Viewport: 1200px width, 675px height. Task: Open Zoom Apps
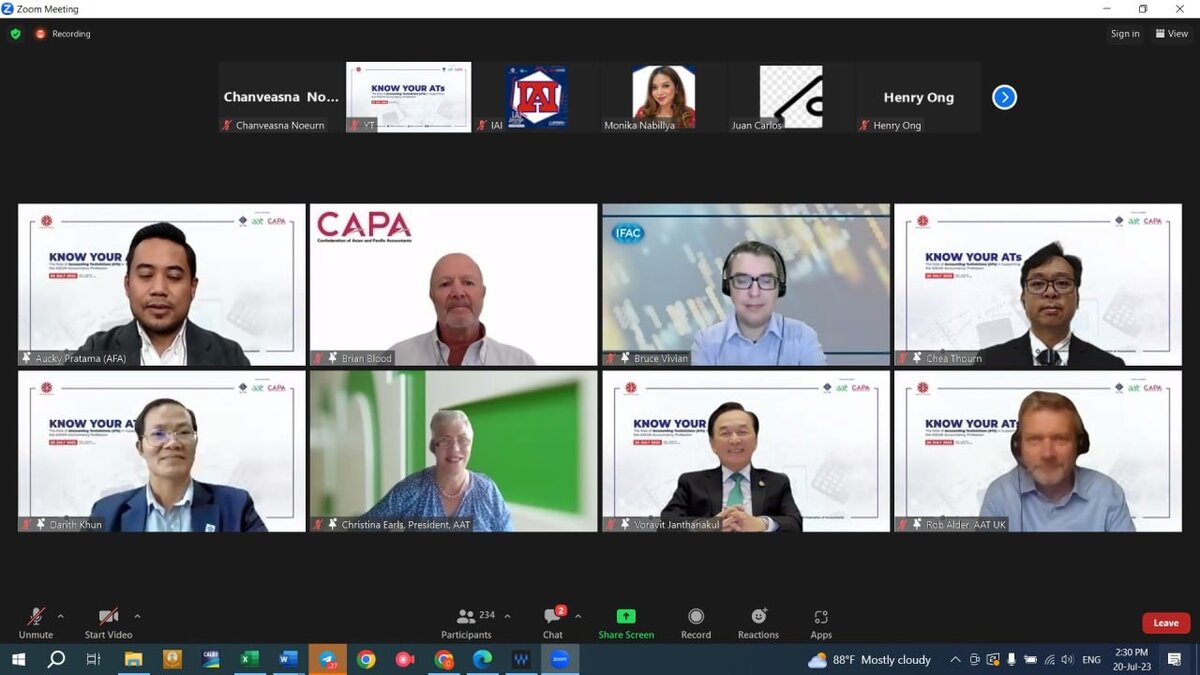tap(821, 623)
